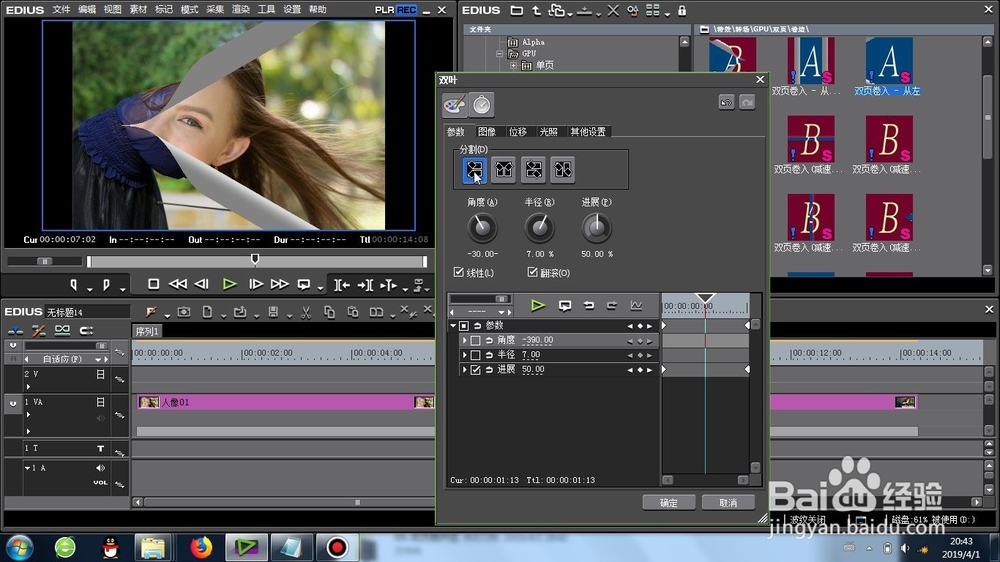Click the folder icon in the bin toolbar
Screen dimensions: 1000x562
point(517,10)
